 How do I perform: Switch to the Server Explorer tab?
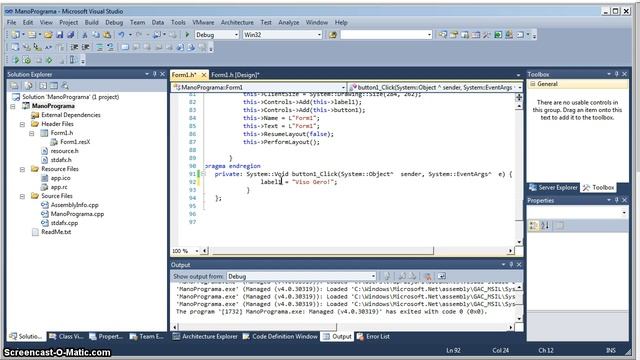coord(553,187)
